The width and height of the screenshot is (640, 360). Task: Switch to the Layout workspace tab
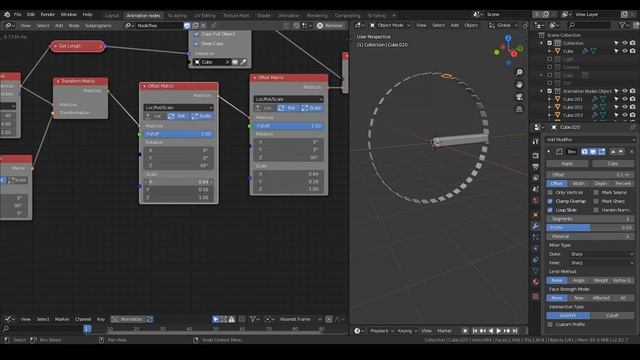click(x=111, y=16)
